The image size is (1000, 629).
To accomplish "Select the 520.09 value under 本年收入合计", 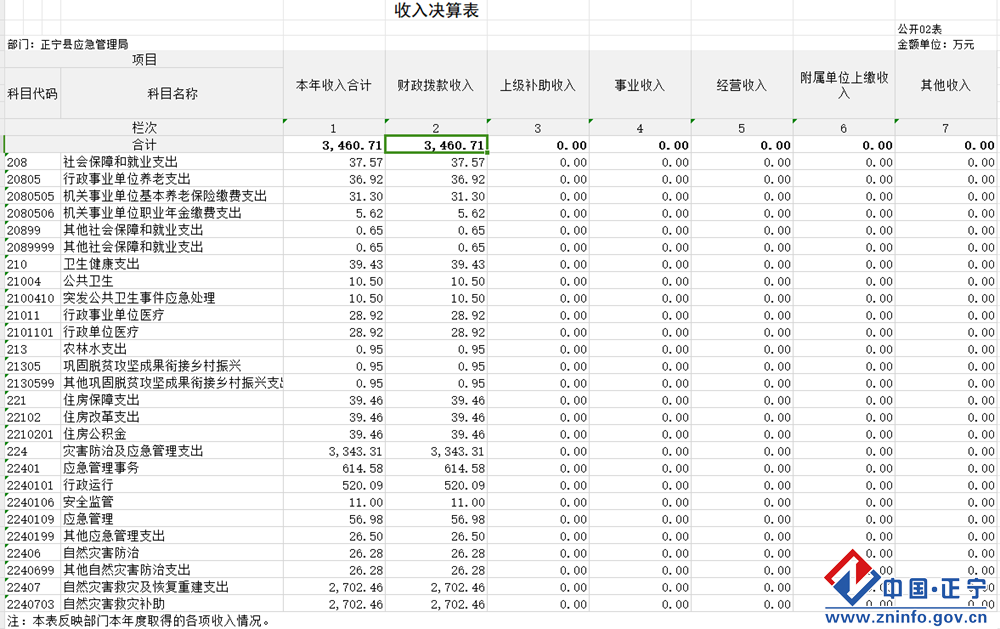I will pos(334,485).
